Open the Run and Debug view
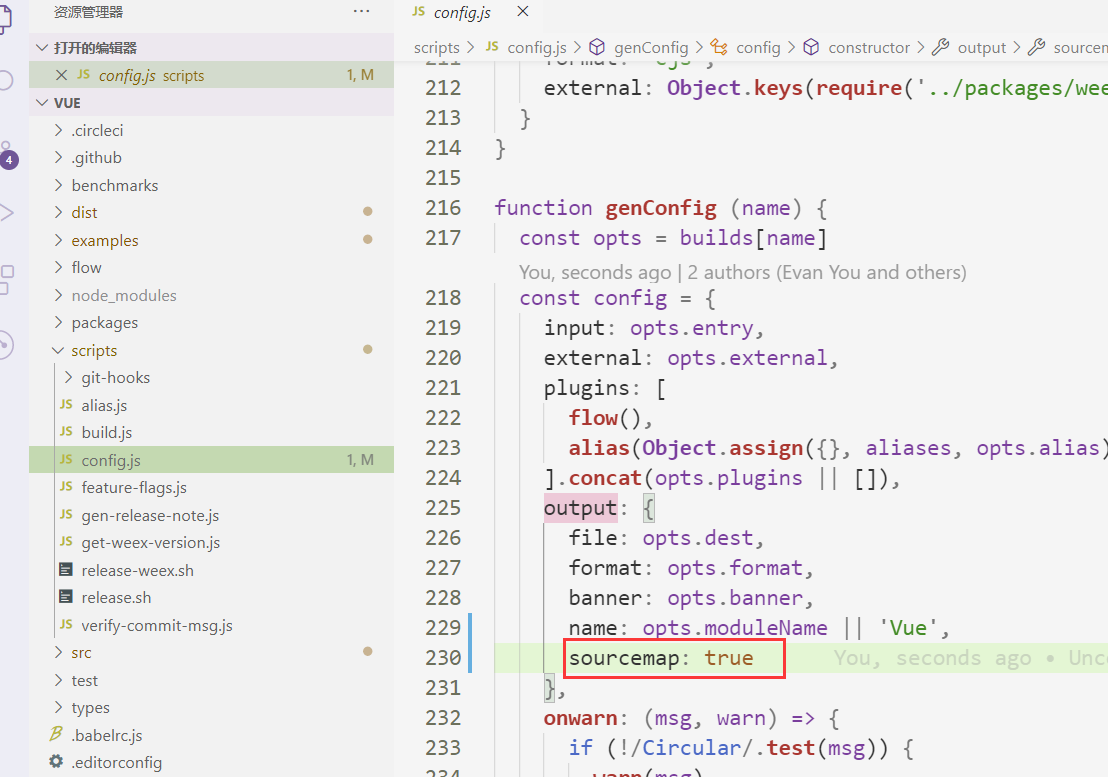The width and height of the screenshot is (1108, 777). point(6,213)
